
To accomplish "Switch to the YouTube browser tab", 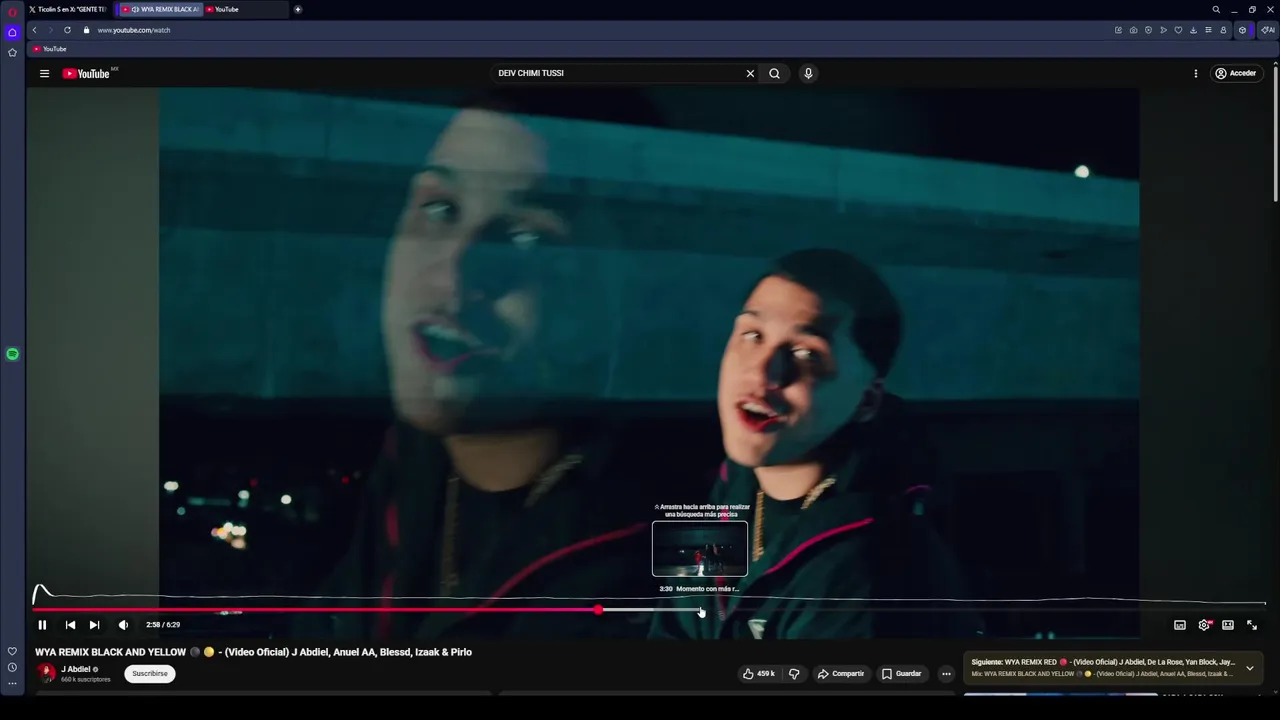I will [245, 9].
